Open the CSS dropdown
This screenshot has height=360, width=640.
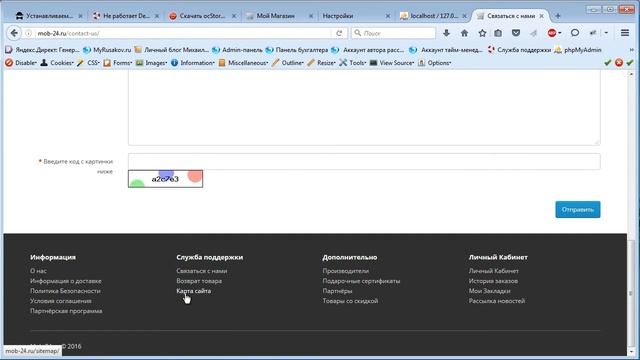coord(88,63)
